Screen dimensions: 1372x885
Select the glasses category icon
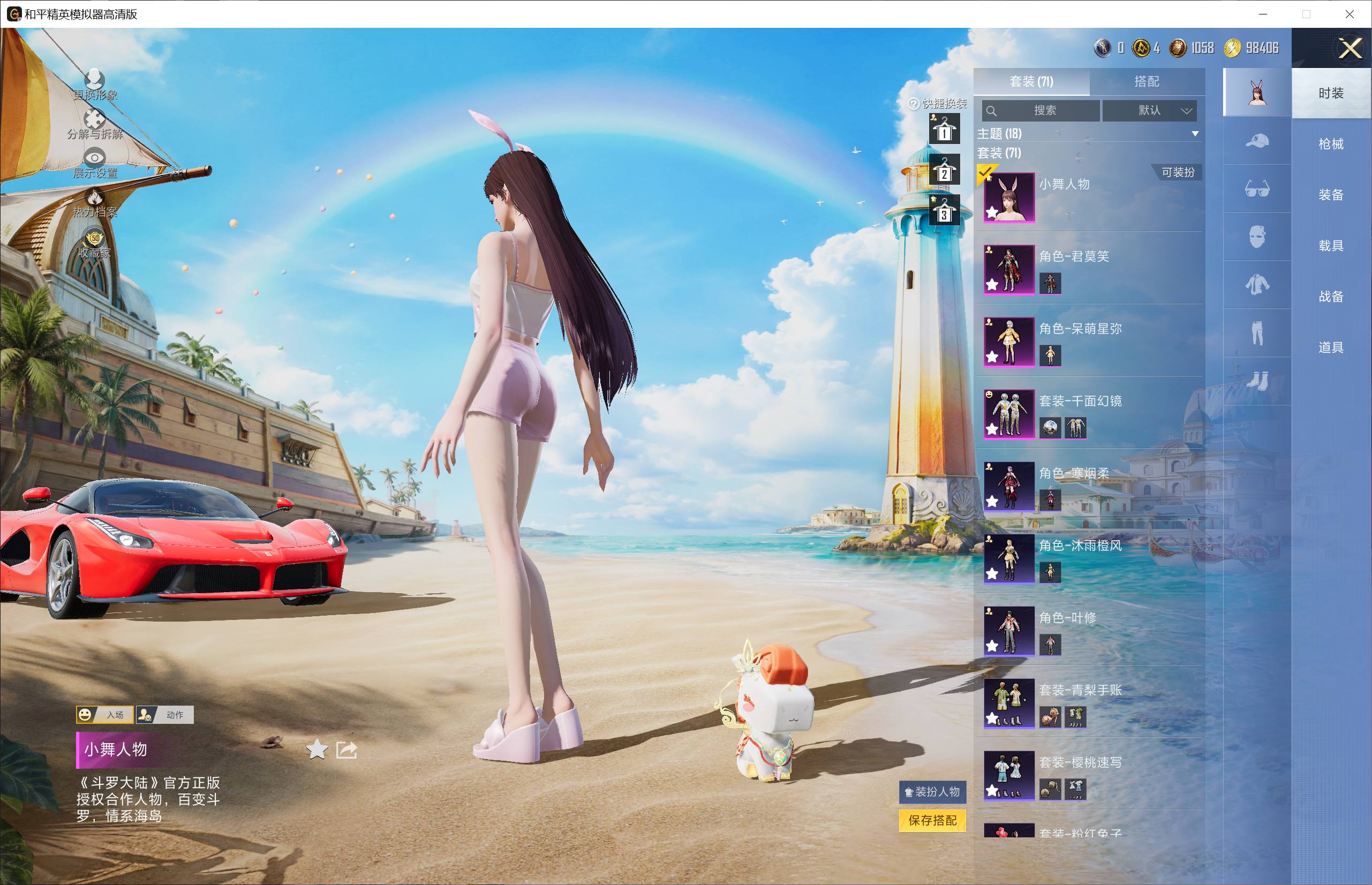coord(1257,188)
